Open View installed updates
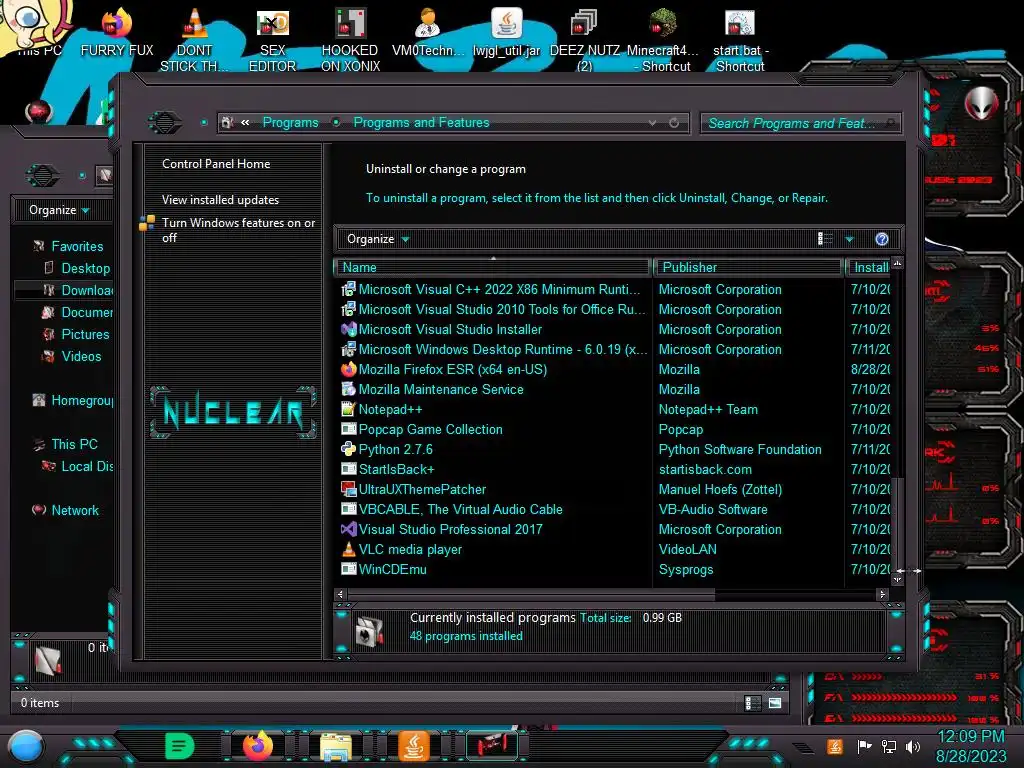The width and height of the screenshot is (1024, 768). pyautogui.click(x=220, y=200)
